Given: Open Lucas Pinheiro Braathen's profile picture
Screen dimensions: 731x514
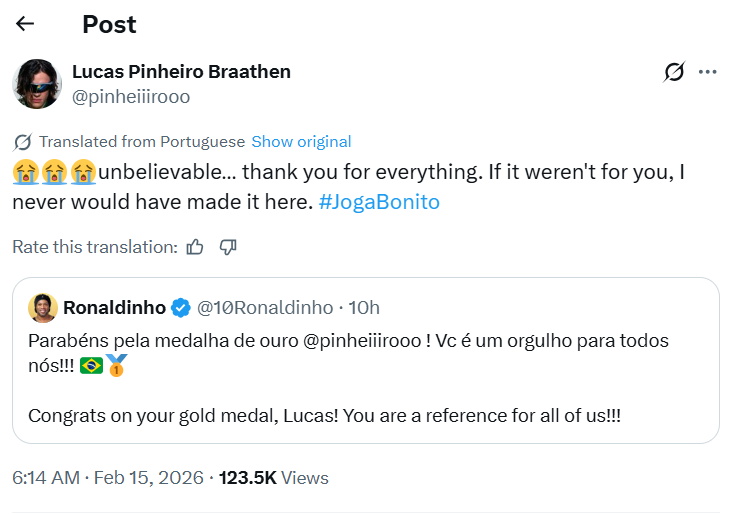Looking at the screenshot, I should [37, 84].
